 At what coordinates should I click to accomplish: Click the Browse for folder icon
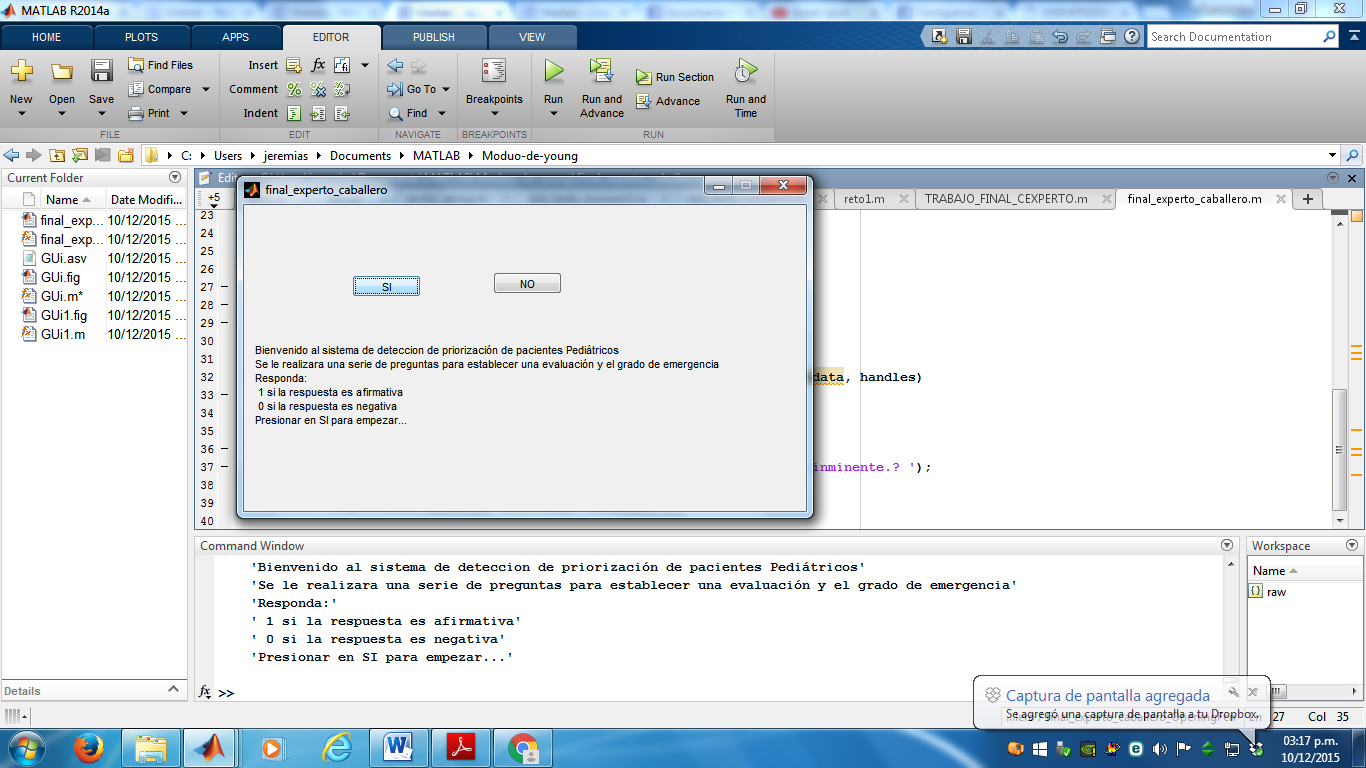126,155
